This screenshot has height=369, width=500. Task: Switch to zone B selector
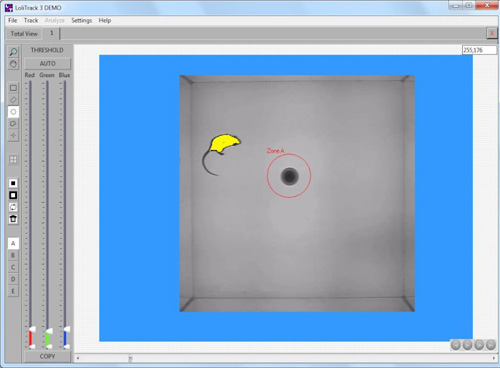[x=13, y=255]
